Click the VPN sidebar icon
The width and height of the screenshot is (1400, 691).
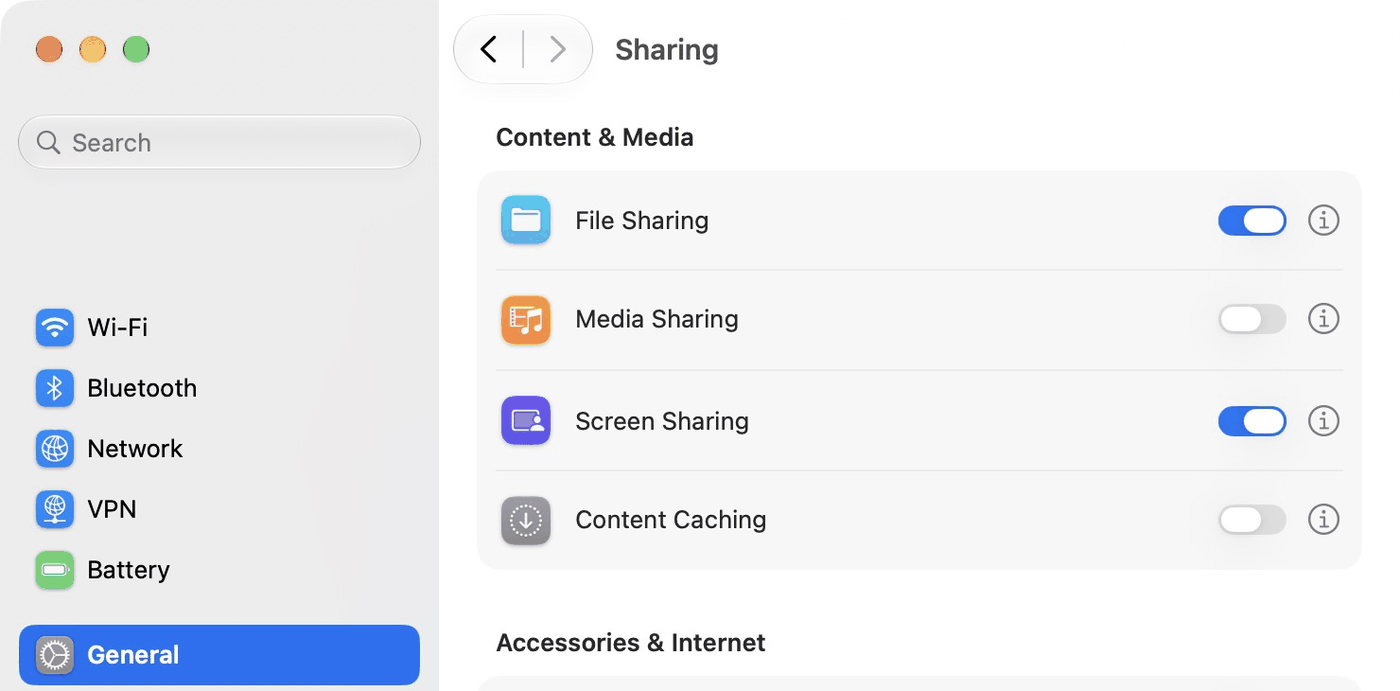[x=55, y=509]
